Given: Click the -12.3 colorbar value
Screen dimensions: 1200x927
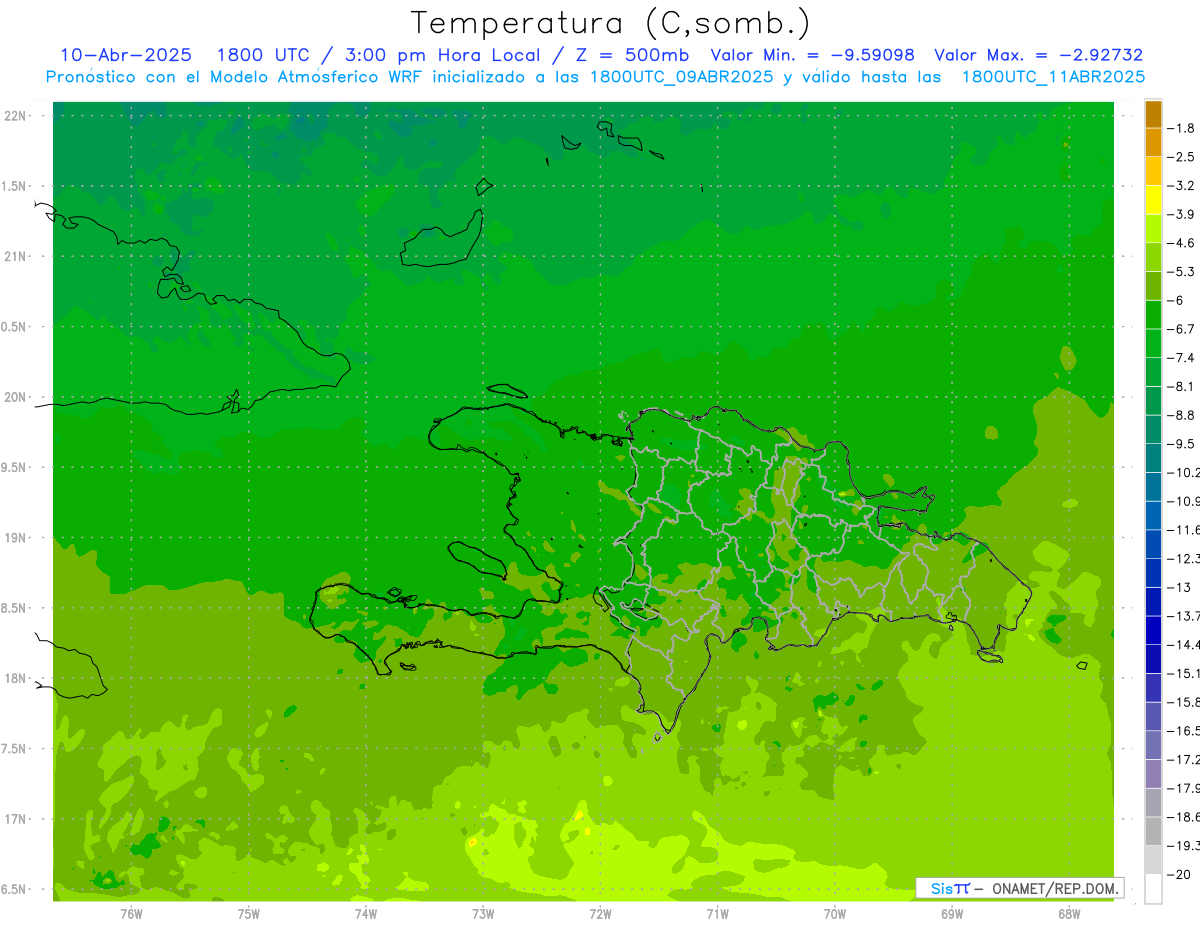Looking at the screenshot, I should click(x=1184, y=558).
